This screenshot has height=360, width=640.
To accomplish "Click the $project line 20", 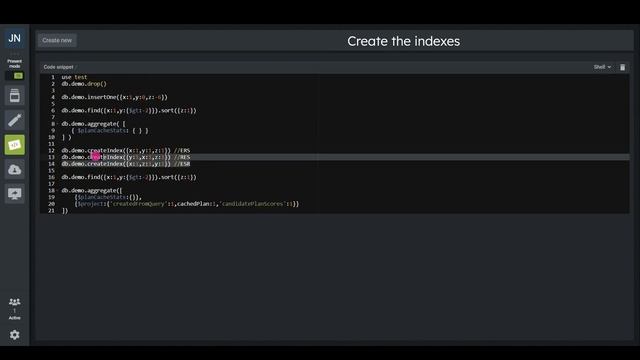I will [x=187, y=204].
